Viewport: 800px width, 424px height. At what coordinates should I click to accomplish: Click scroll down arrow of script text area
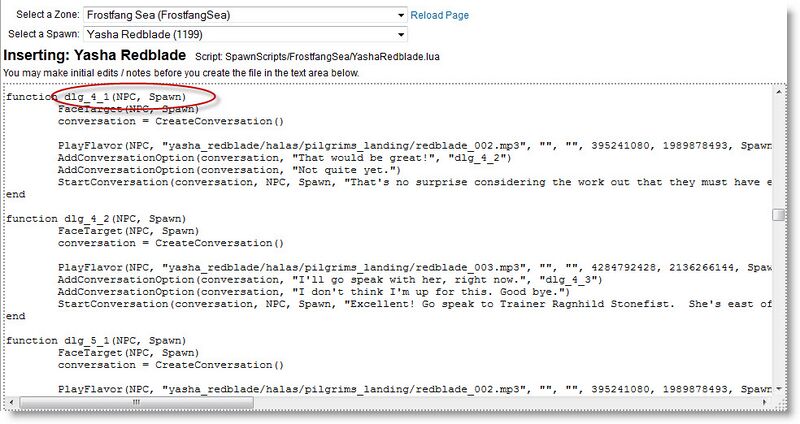[779, 389]
